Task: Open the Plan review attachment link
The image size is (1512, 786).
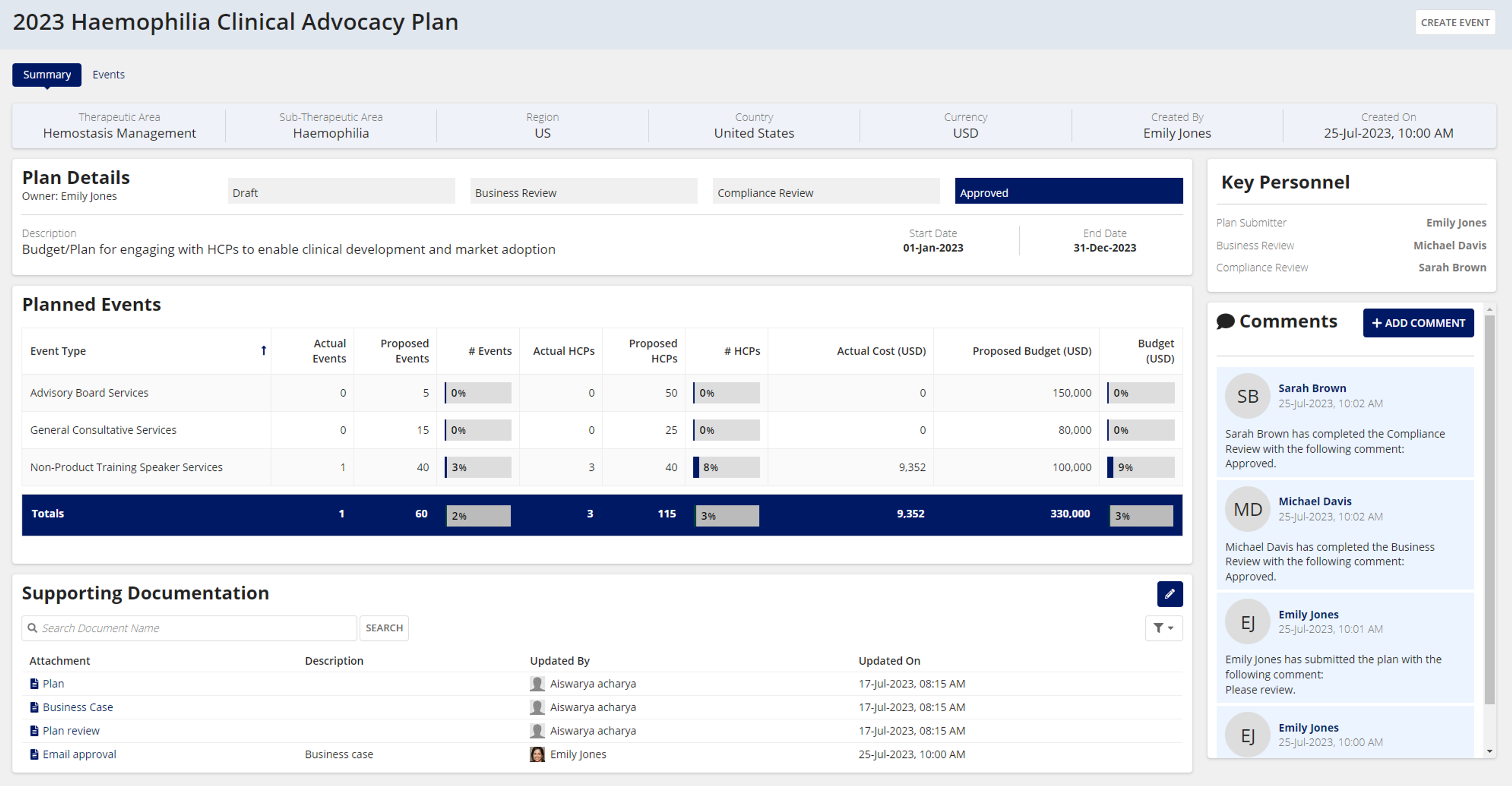Action: (x=71, y=730)
